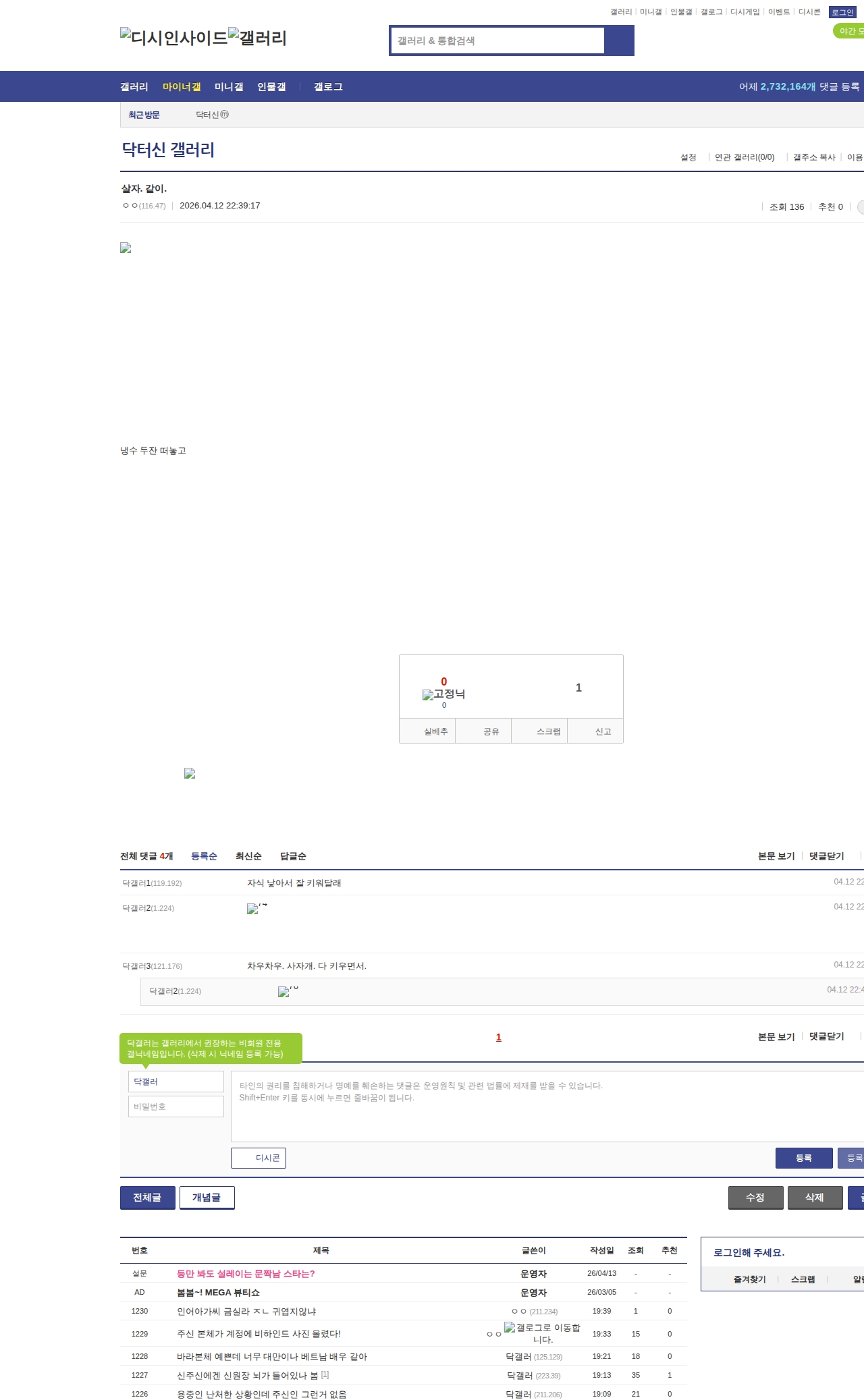Expand the 연관 갤러리(0/0) list
Image resolution: width=864 pixels, height=1400 pixels.
coord(744,157)
